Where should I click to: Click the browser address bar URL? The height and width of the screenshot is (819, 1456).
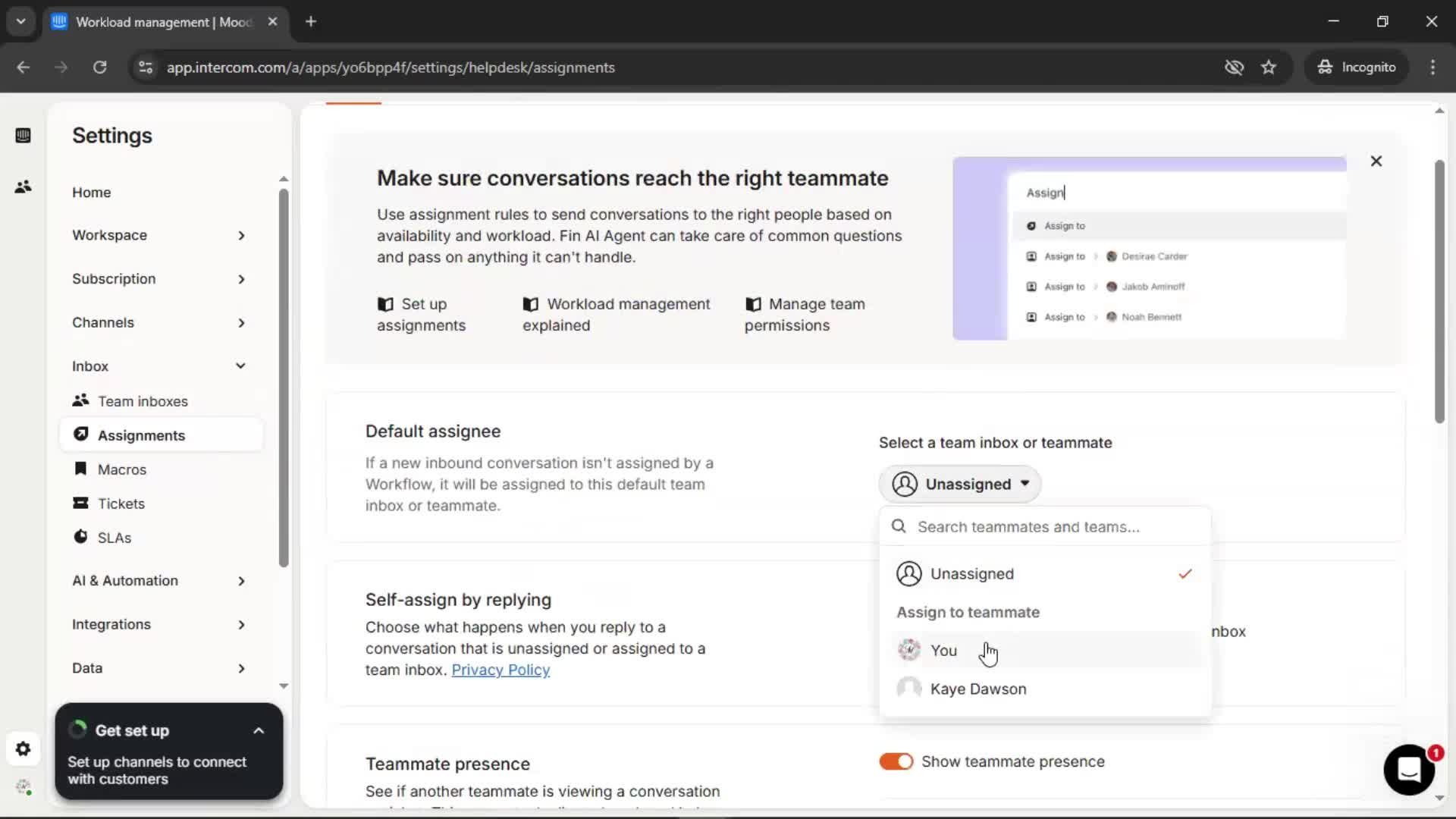click(x=391, y=67)
